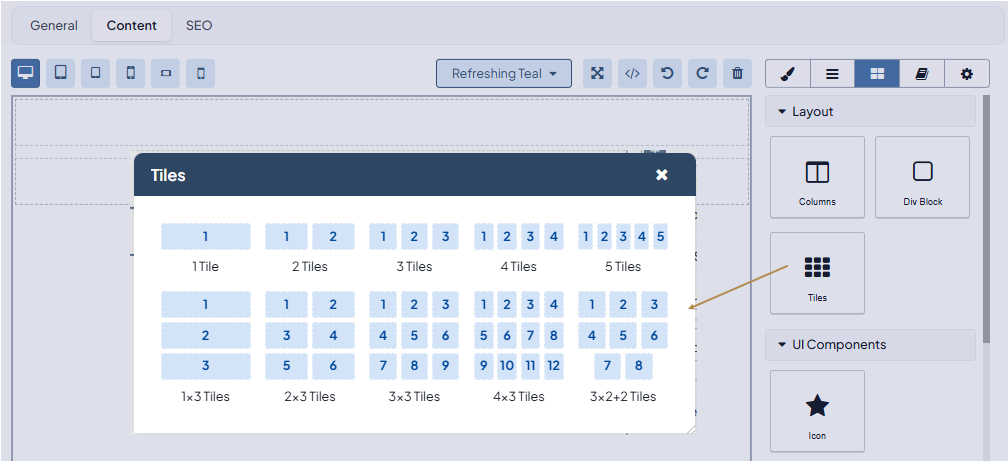Open the style brush panel
This screenshot has height=461, width=1008.
pyautogui.click(x=787, y=74)
